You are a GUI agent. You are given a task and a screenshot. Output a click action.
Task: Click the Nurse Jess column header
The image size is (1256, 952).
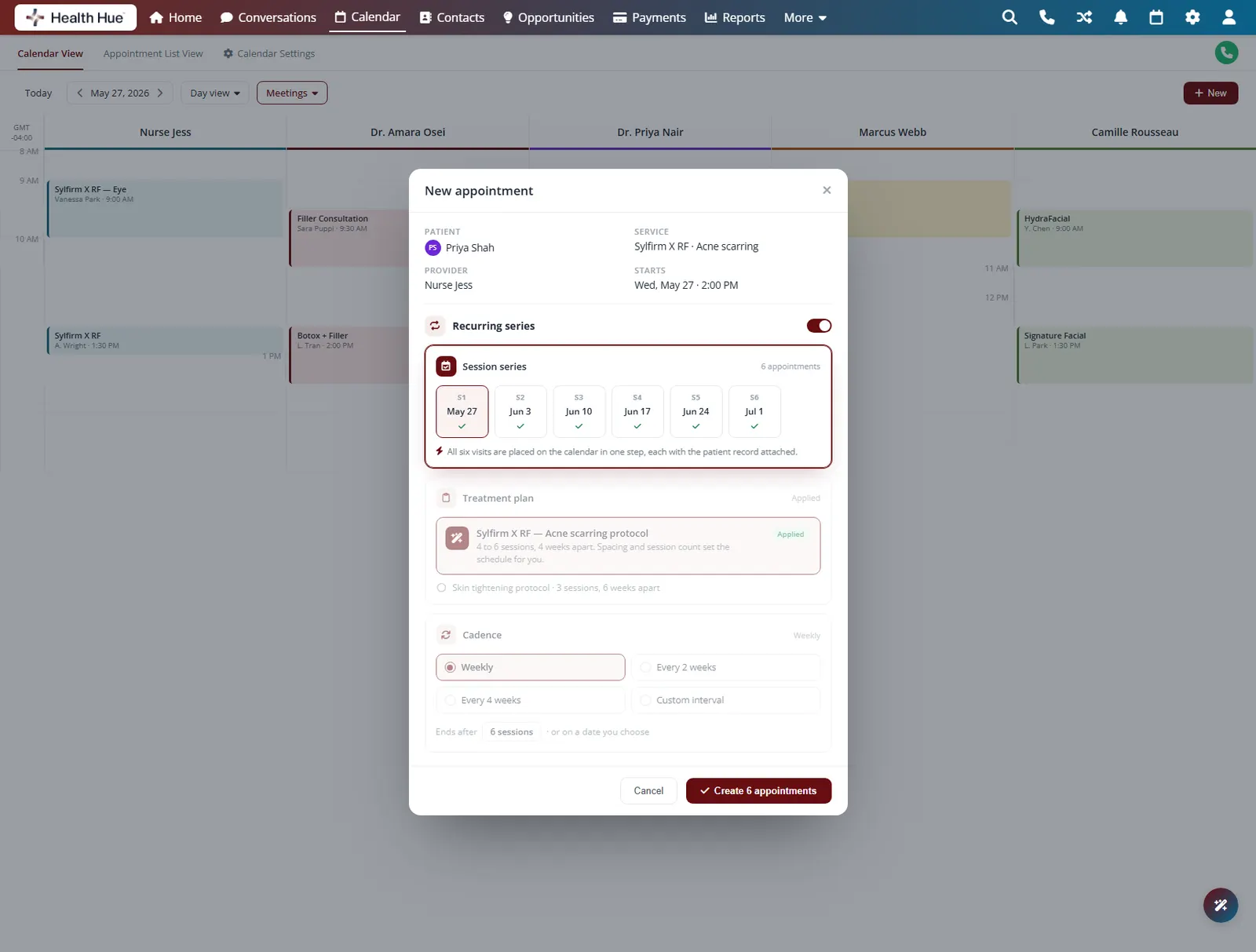[165, 132]
